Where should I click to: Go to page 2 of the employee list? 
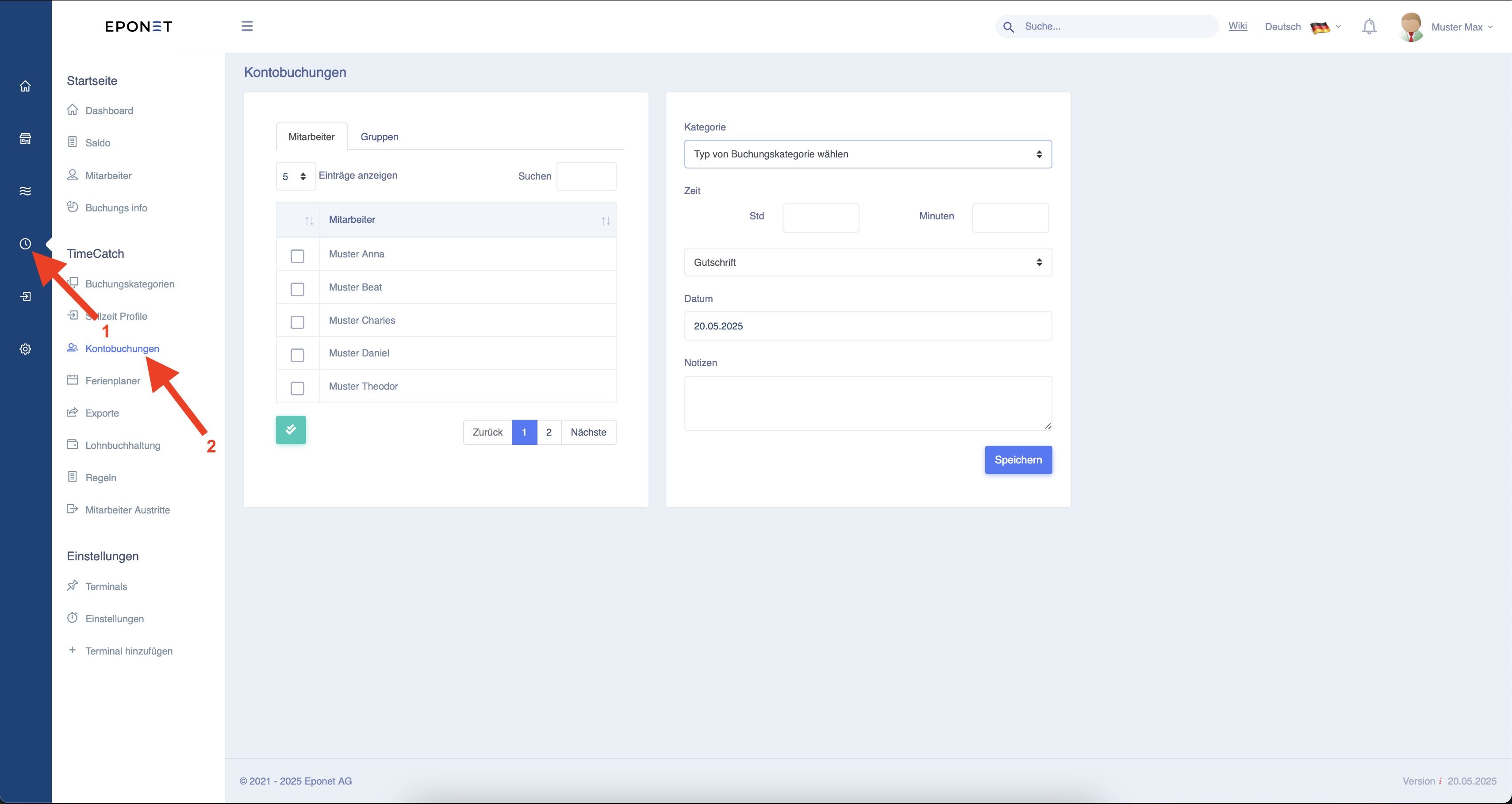point(549,433)
